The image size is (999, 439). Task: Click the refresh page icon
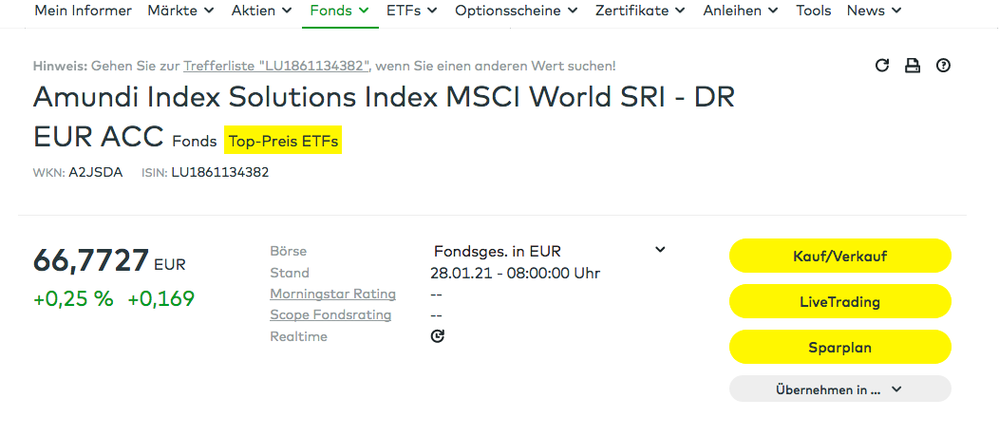(x=882, y=66)
